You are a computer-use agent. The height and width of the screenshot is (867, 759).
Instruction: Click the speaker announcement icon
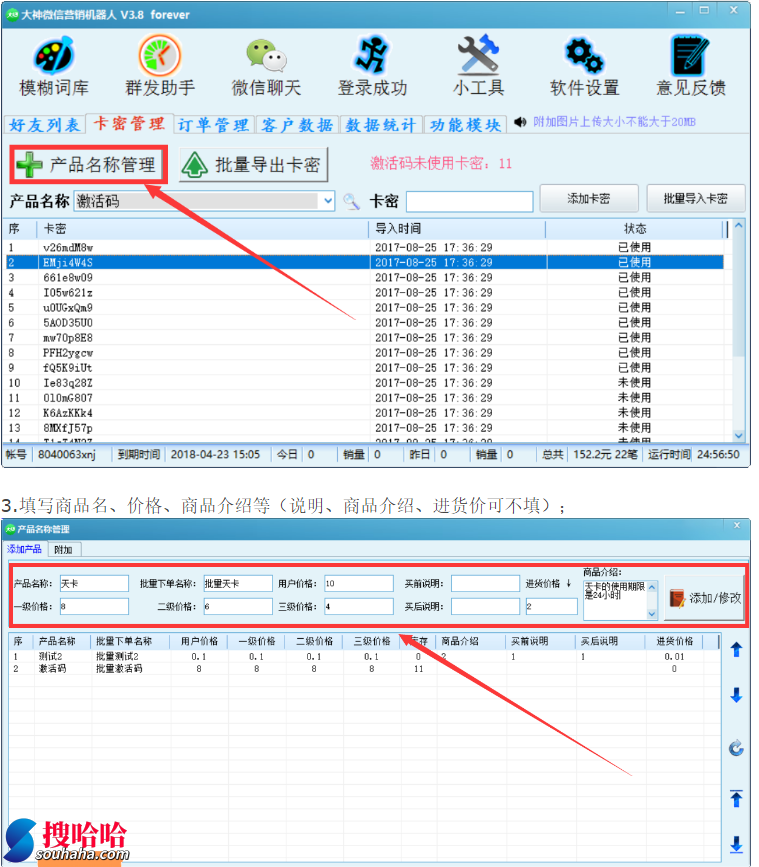520,122
